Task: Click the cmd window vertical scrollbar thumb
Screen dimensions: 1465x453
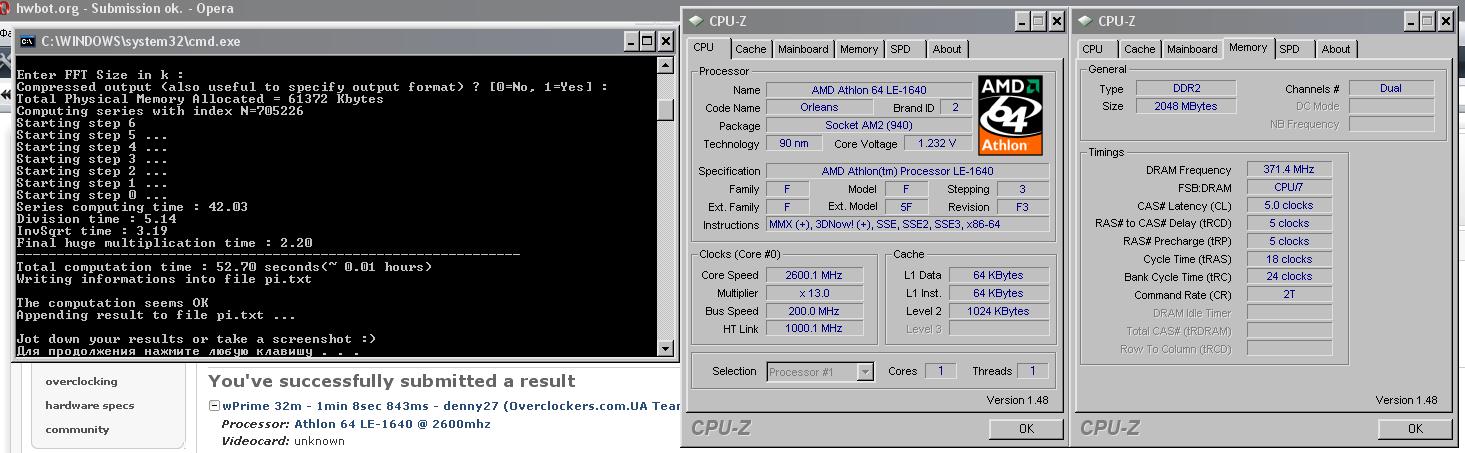Action: point(666,109)
